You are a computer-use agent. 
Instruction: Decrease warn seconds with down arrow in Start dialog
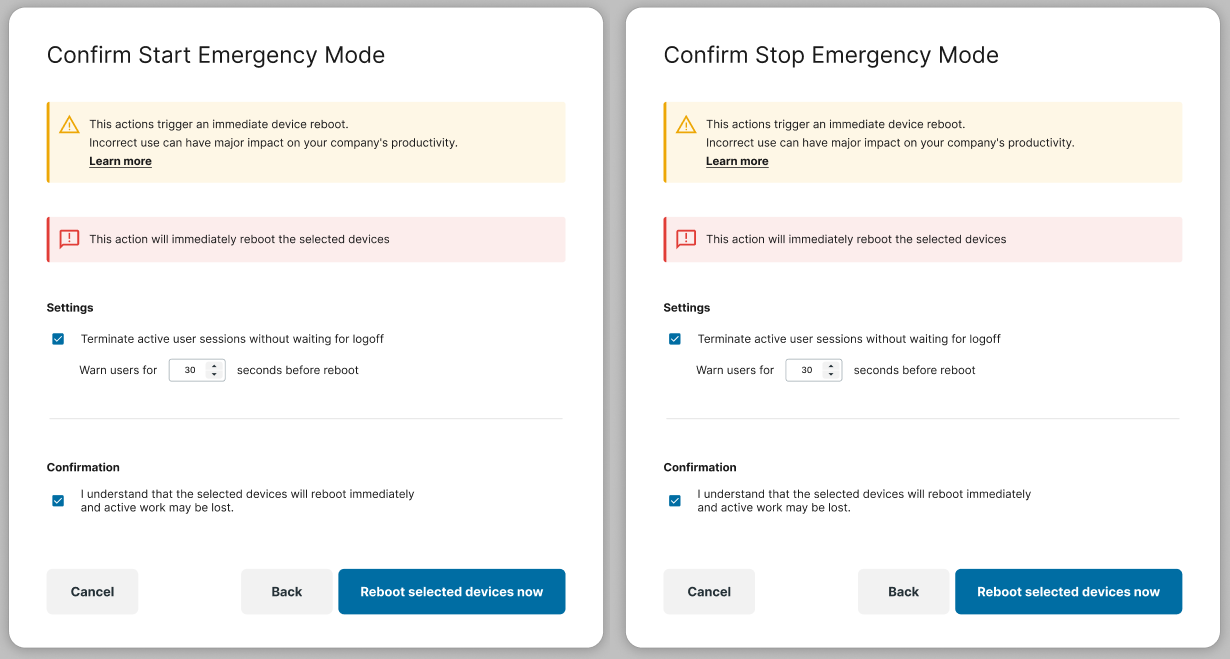point(214,374)
